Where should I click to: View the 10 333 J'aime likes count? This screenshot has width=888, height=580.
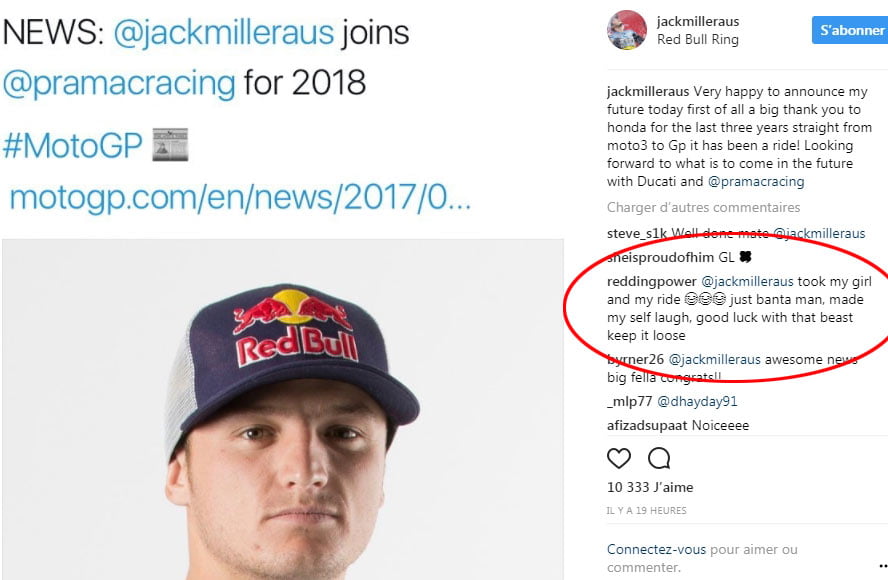pos(650,487)
